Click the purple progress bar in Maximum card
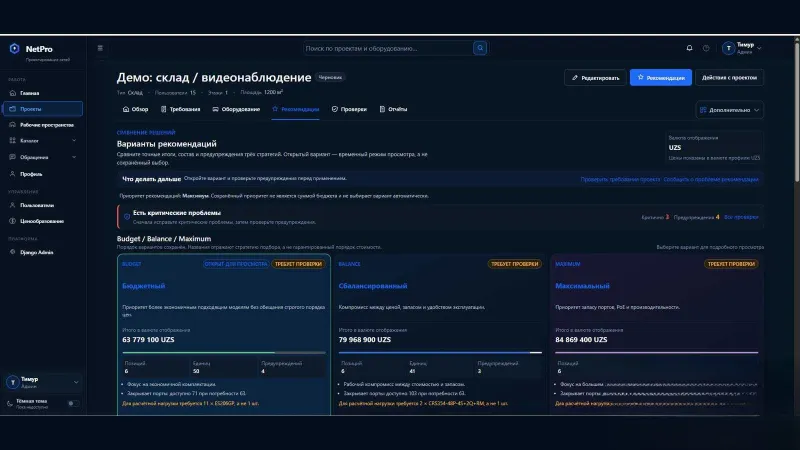The image size is (800, 450). pyautogui.click(x=657, y=352)
